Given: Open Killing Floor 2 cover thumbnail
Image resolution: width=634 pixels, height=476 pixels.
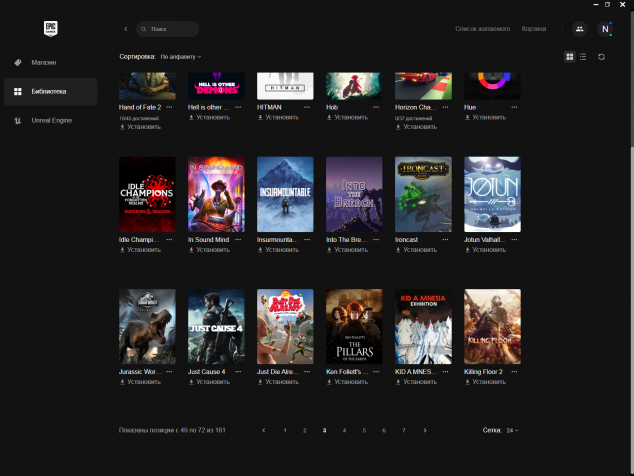Looking at the screenshot, I should [x=492, y=327].
